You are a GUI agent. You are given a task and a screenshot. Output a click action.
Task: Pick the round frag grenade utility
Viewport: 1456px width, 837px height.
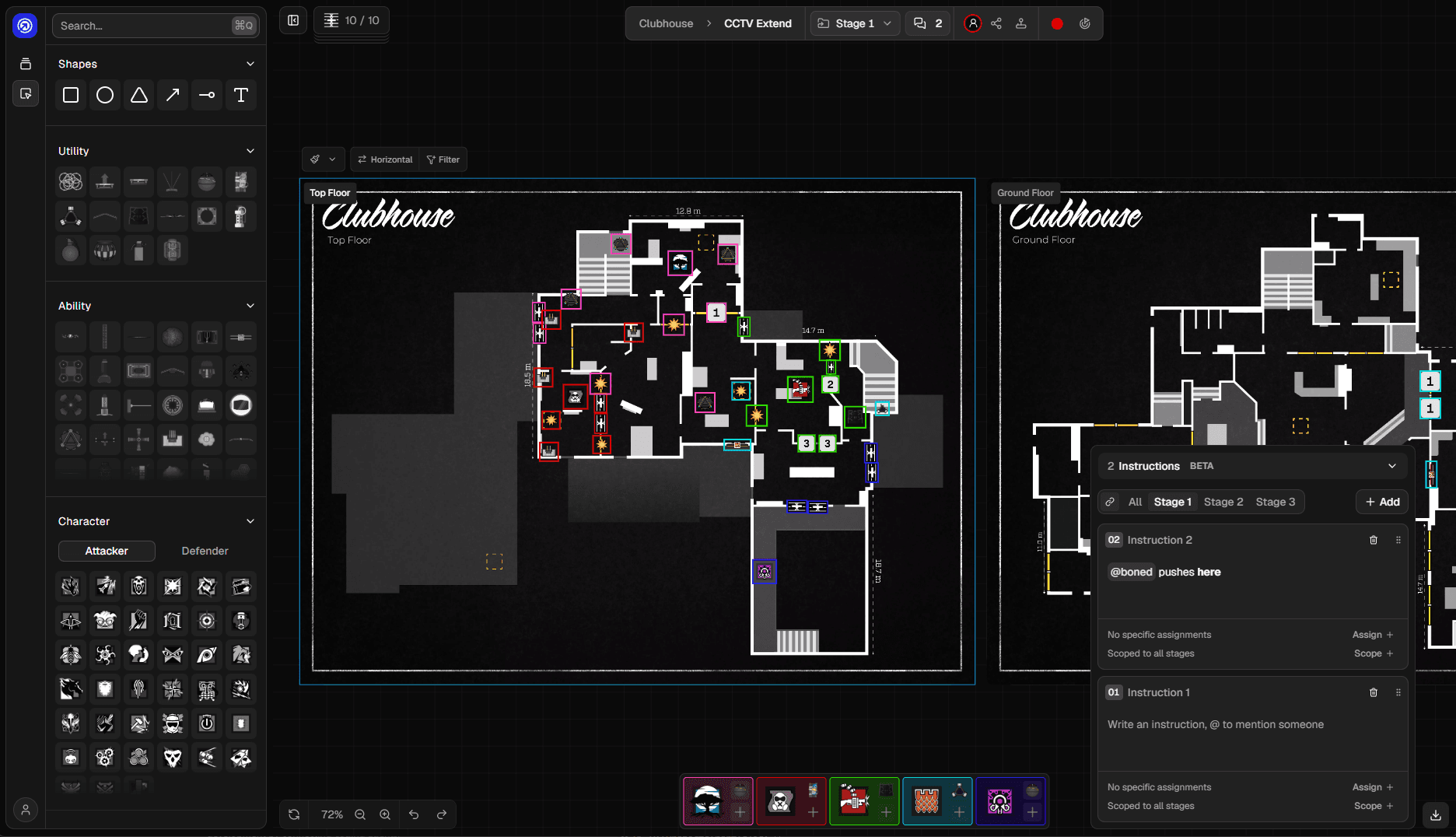click(x=71, y=250)
